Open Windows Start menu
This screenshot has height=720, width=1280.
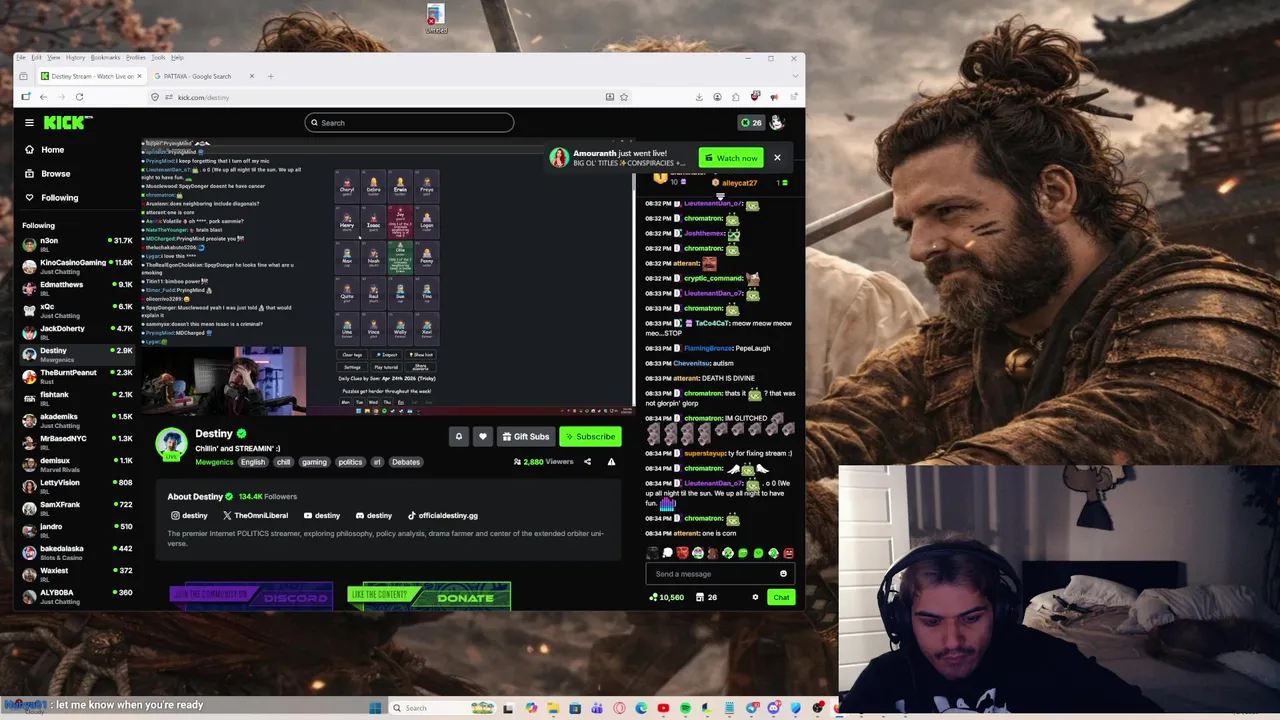click(x=375, y=708)
